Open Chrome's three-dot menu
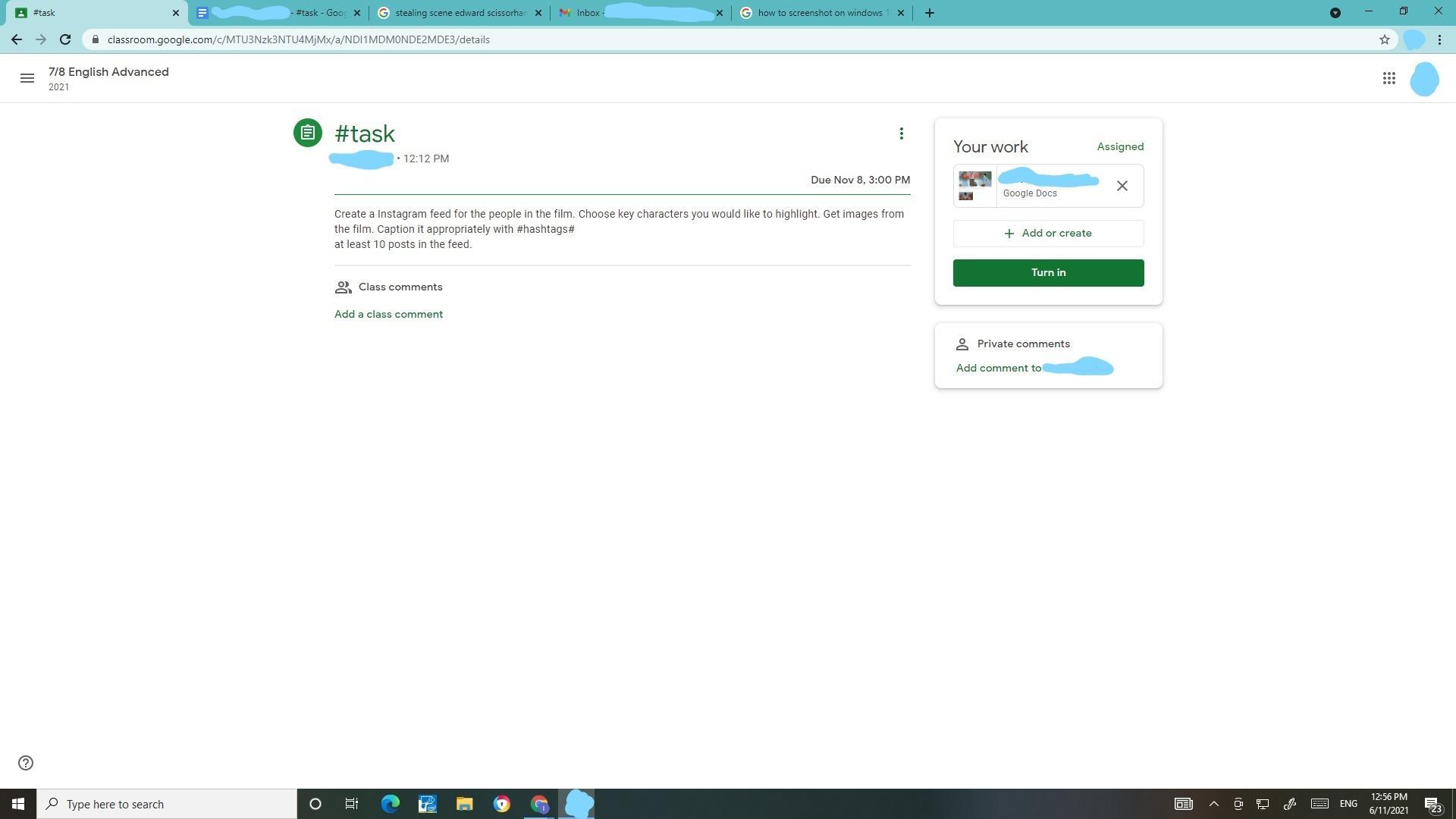The height and width of the screenshot is (819, 1456). tap(1439, 39)
